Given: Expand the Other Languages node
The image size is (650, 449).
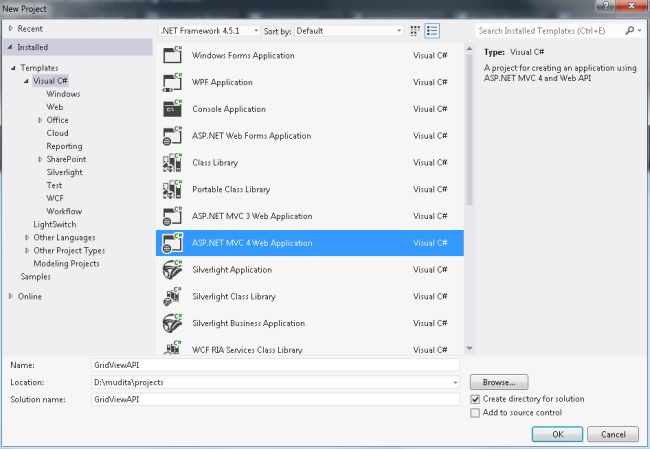Looking at the screenshot, I should [x=27, y=237].
